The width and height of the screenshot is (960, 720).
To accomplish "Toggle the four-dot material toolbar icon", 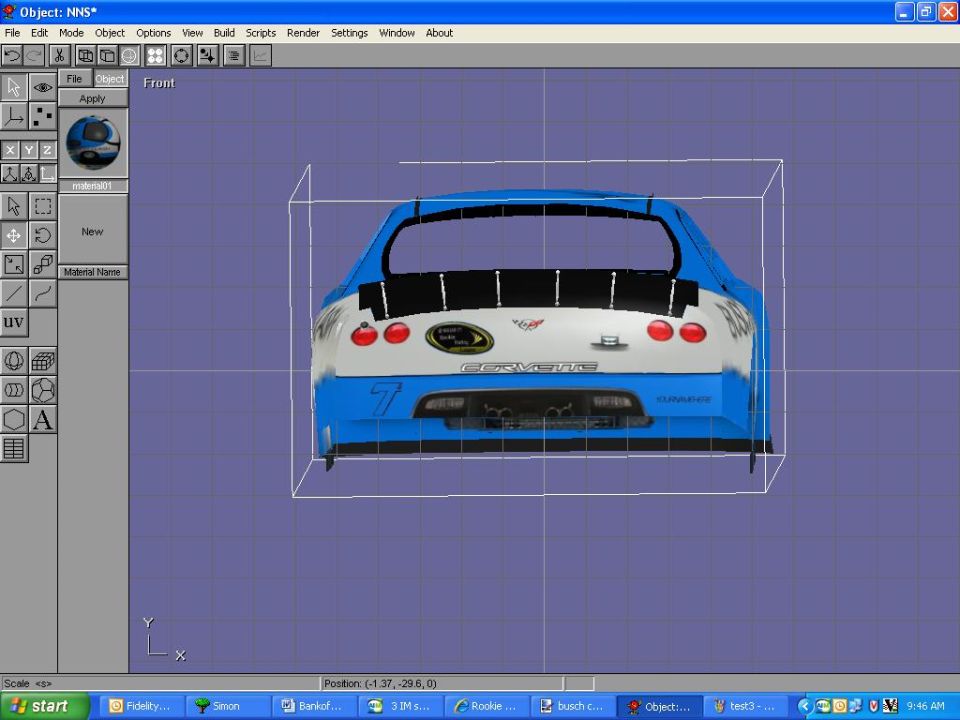I will [156, 56].
